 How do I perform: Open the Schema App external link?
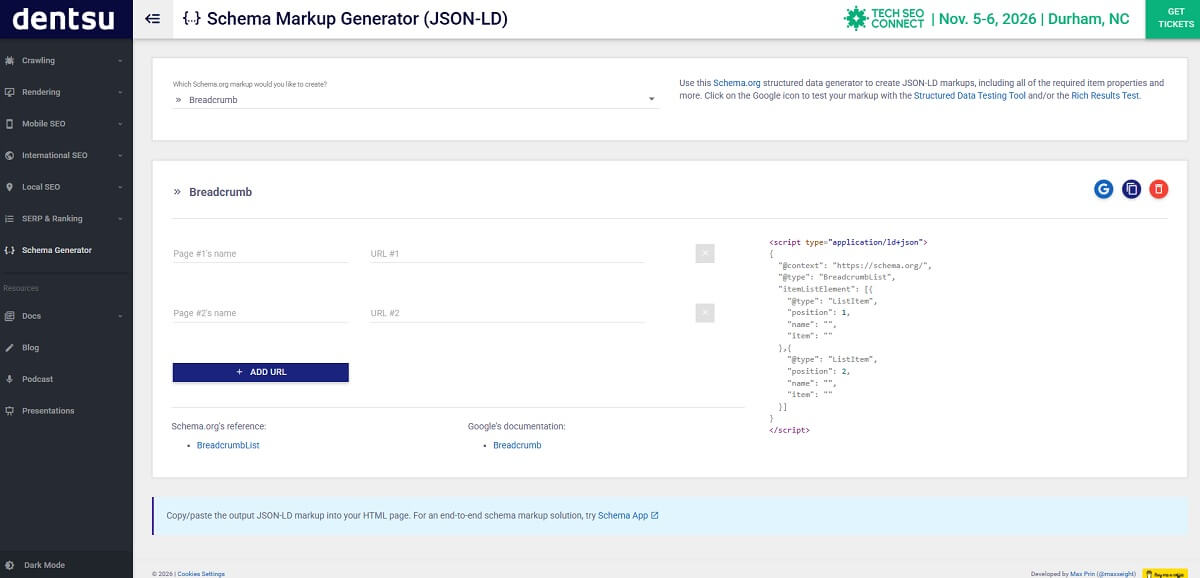tap(628, 516)
